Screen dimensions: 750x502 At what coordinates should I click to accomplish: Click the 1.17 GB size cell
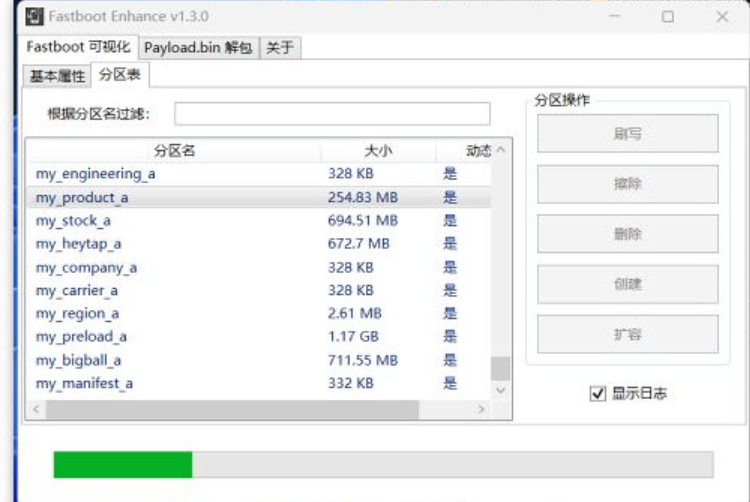[353, 337]
